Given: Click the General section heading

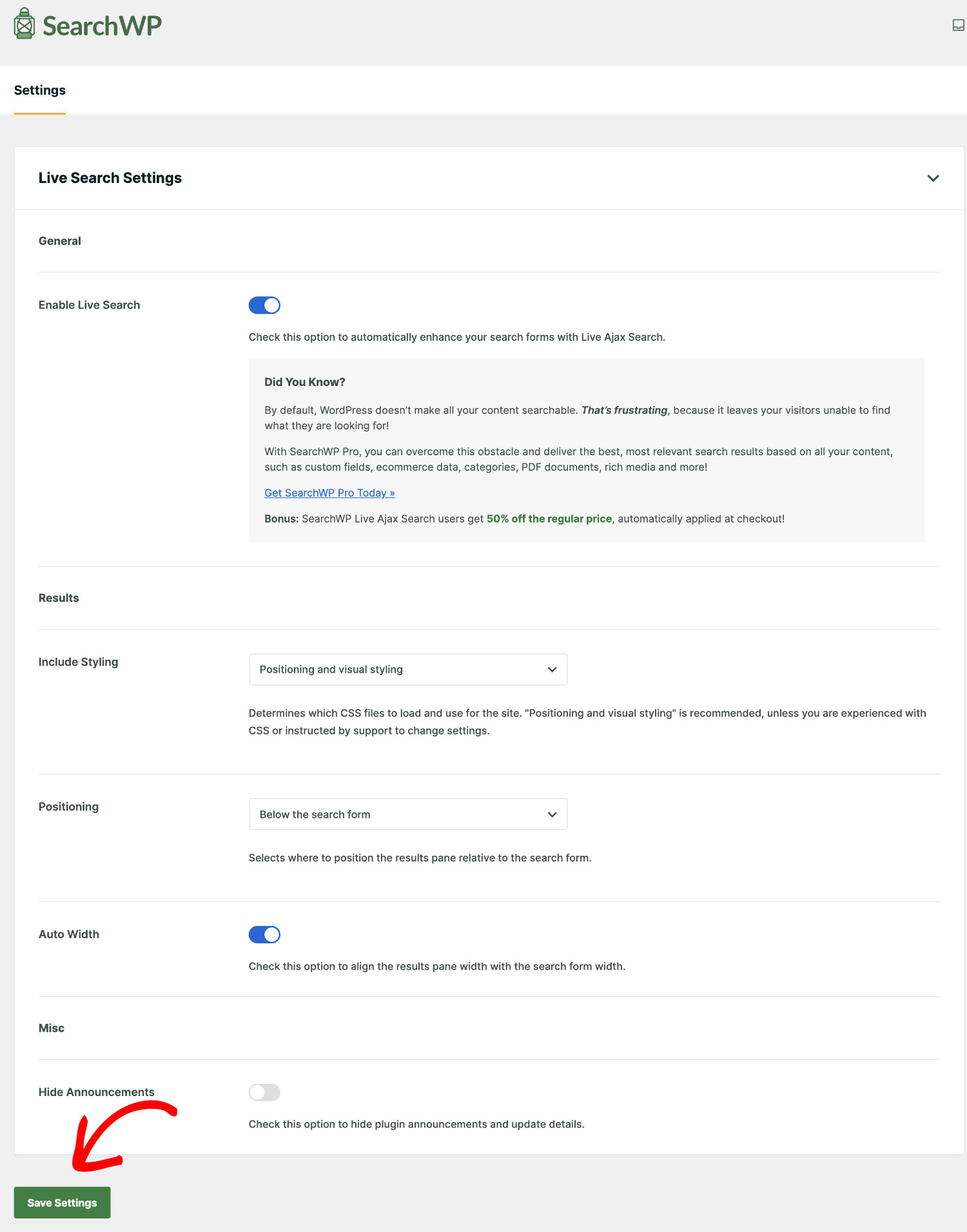Looking at the screenshot, I should 60,241.
